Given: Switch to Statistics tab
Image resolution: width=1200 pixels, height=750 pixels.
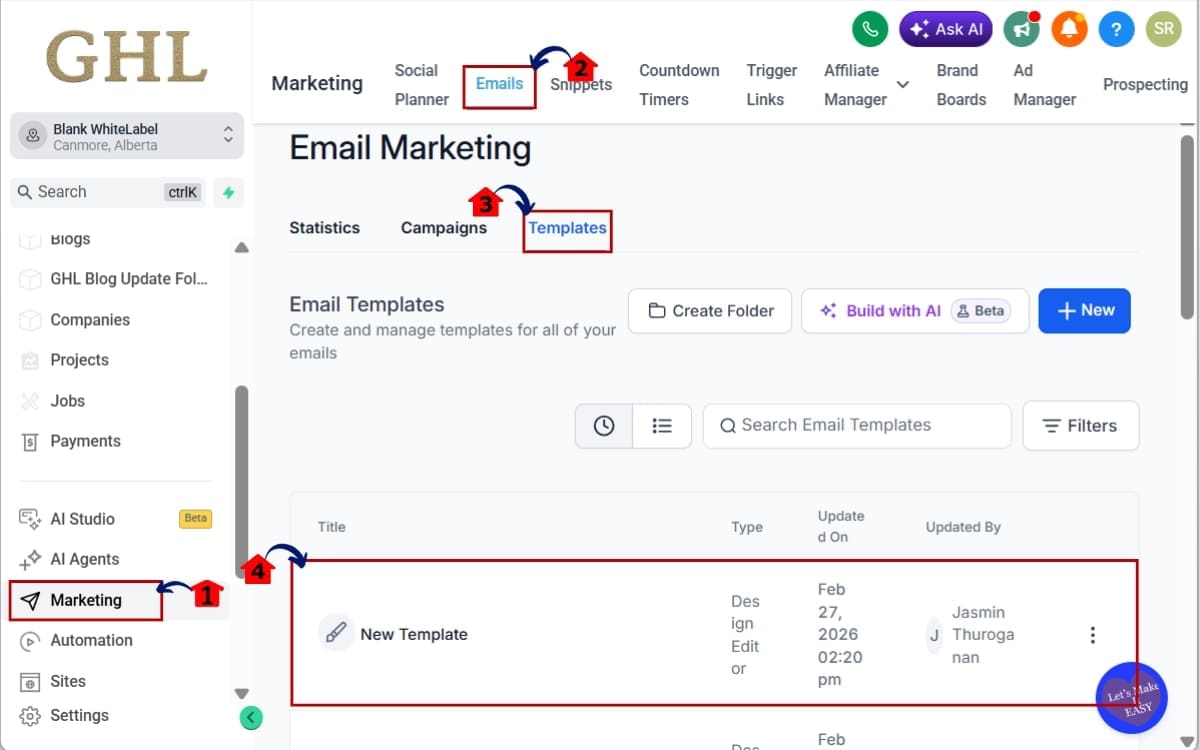Looking at the screenshot, I should [324, 228].
